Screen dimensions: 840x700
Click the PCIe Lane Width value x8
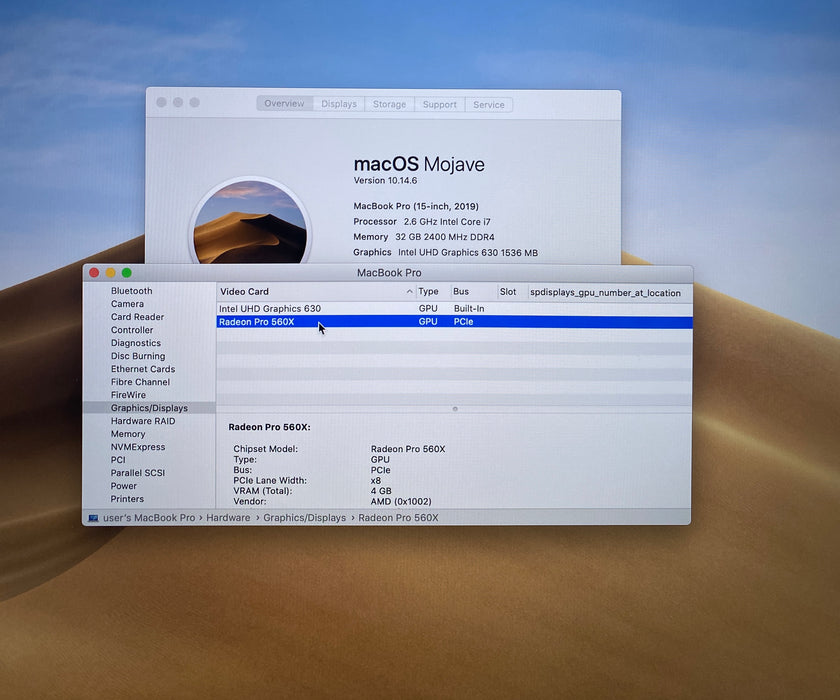(376, 480)
